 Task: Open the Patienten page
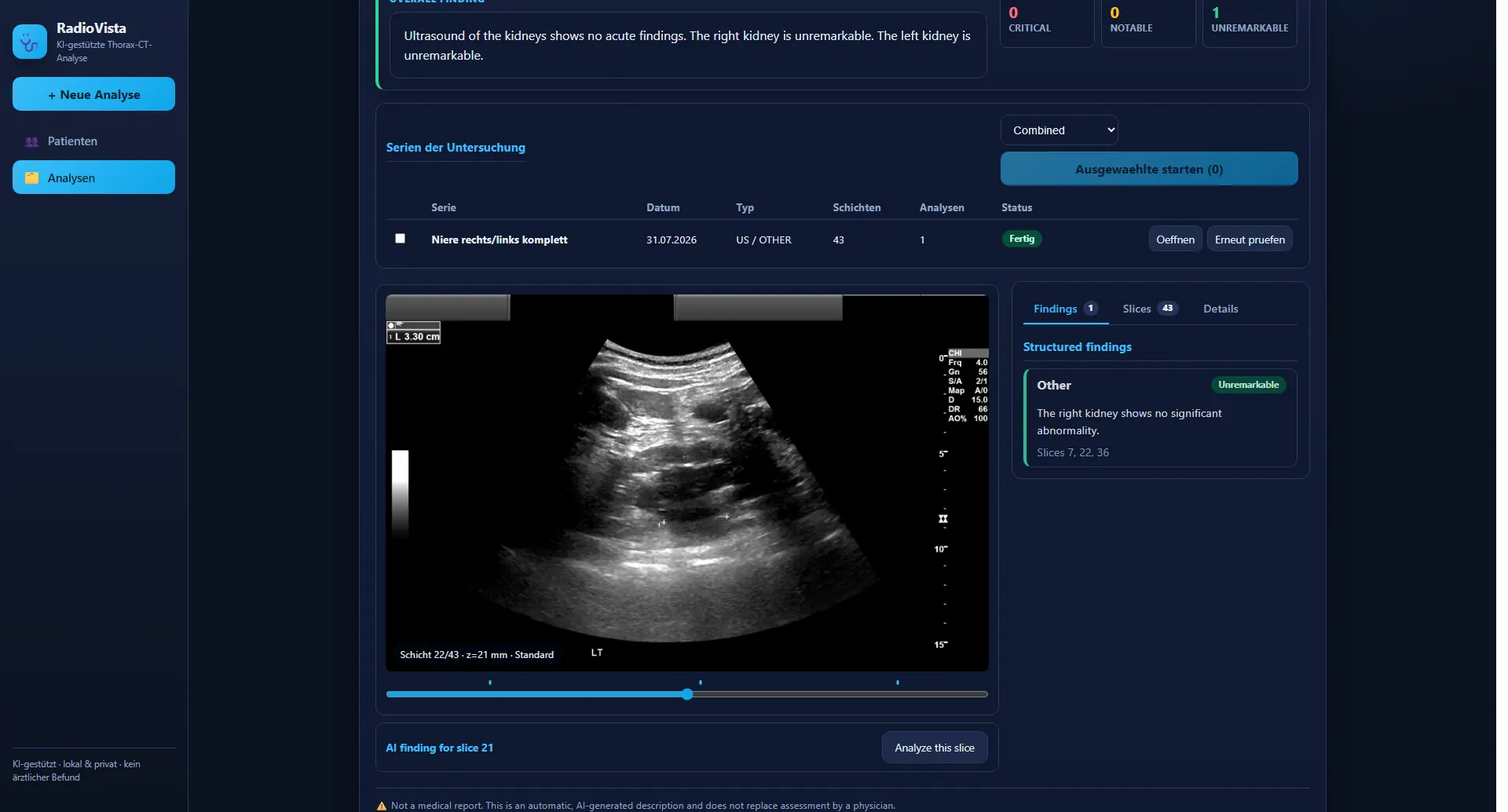[93, 141]
